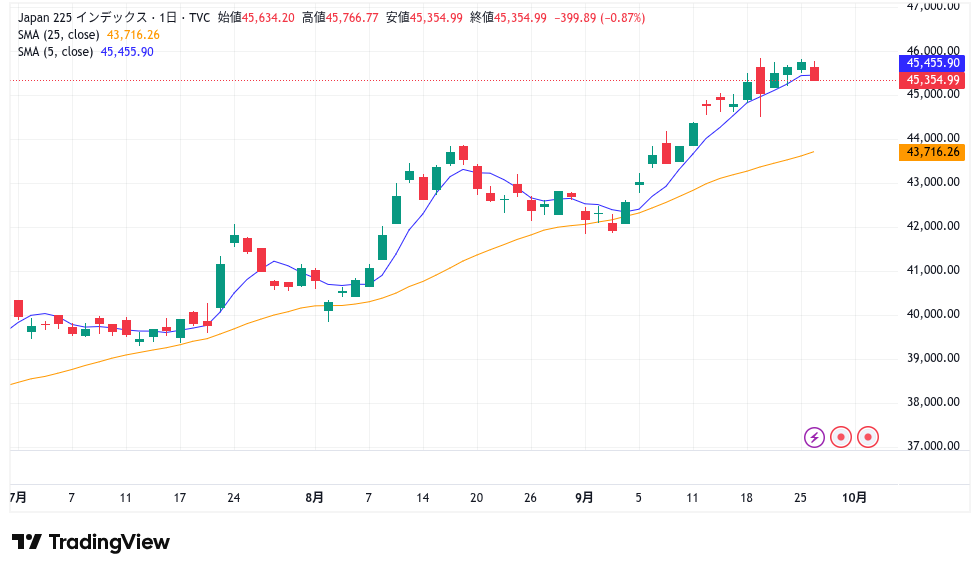Click the first red circle event marker
Viewport: 980px width, 572px height.
point(841,437)
